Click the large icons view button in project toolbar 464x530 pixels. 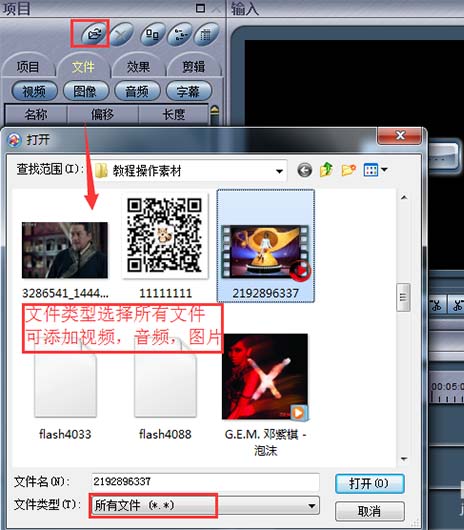coord(152,34)
